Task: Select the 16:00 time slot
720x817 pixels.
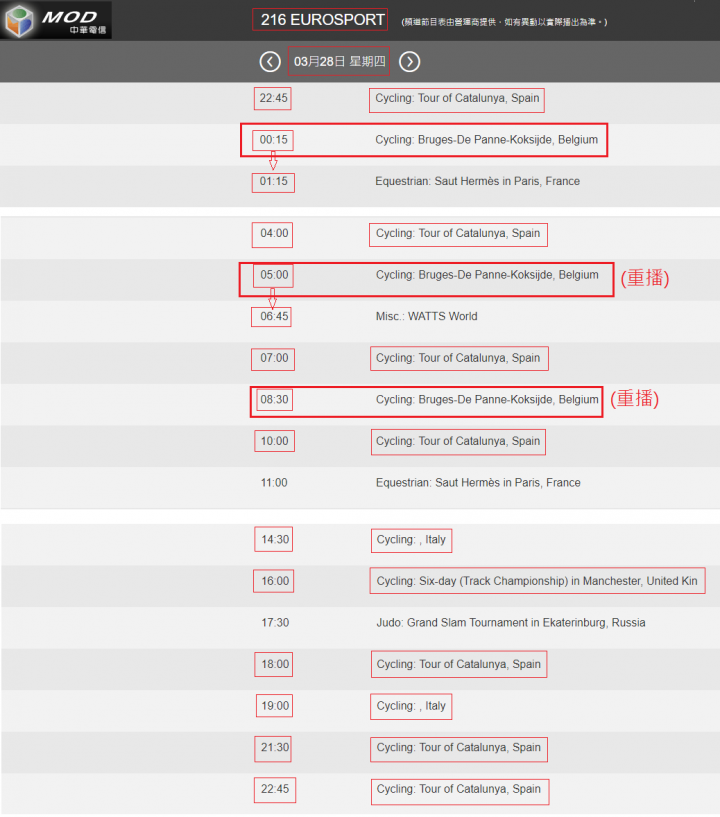Action: click(x=275, y=581)
